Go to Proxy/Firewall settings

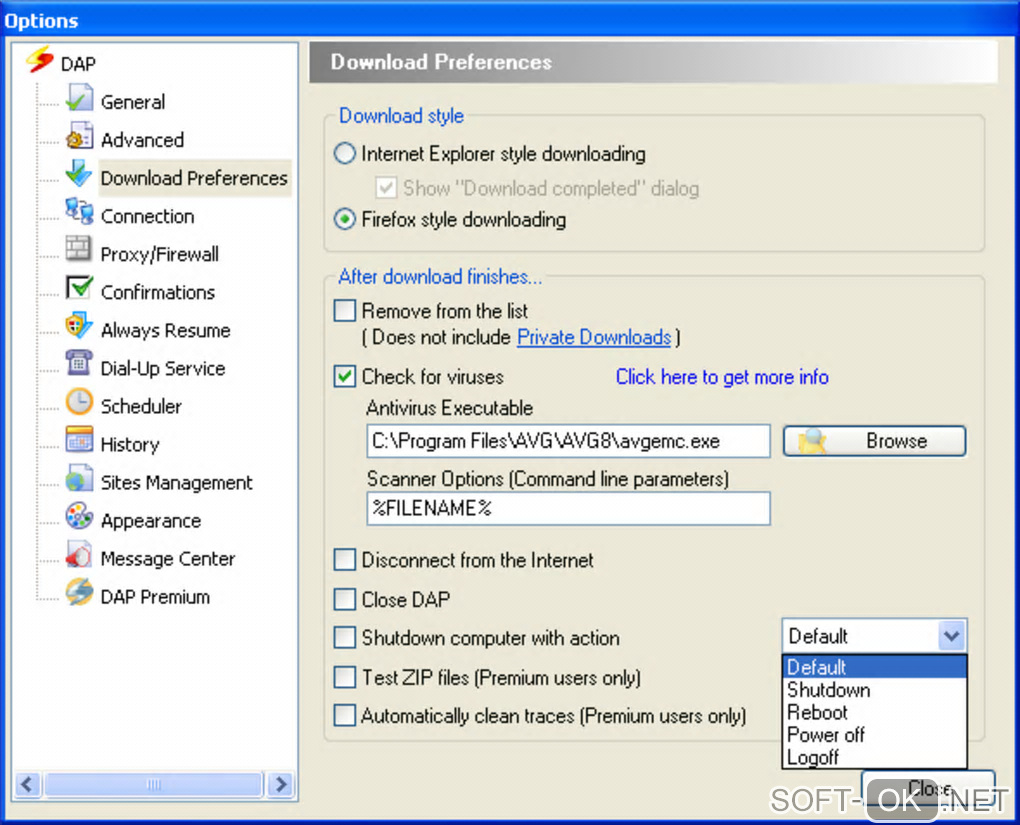tap(159, 254)
